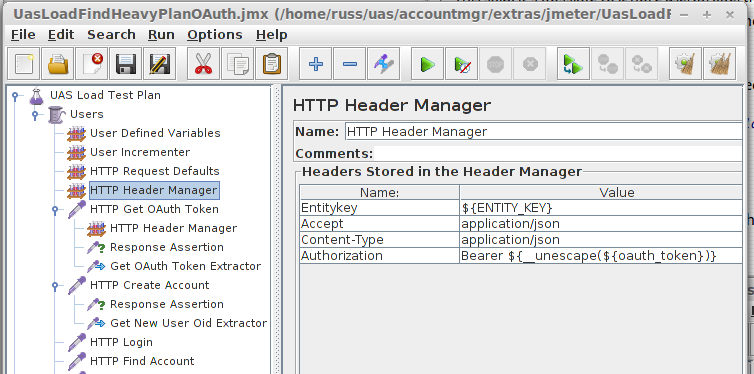Image resolution: width=754 pixels, height=374 pixels.
Task: Click Remote Stop All icon
Action: [x=607, y=63]
